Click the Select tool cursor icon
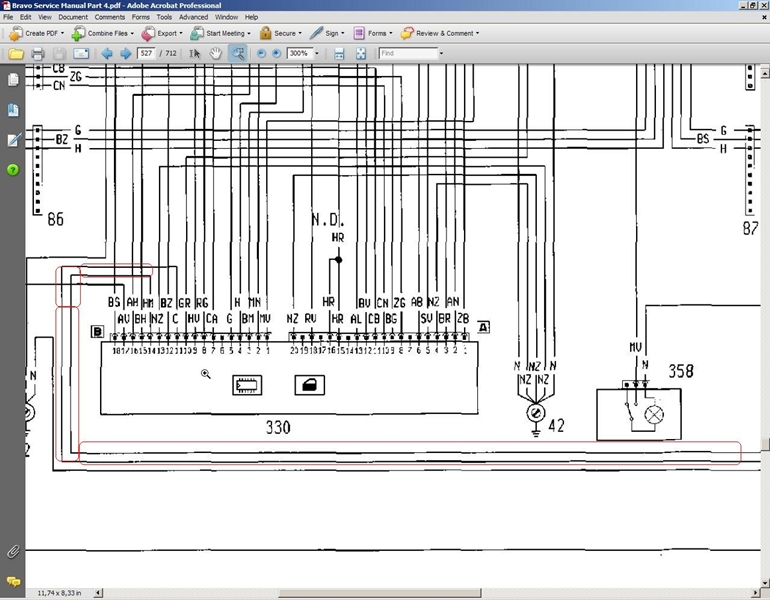 (x=195, y=53)
